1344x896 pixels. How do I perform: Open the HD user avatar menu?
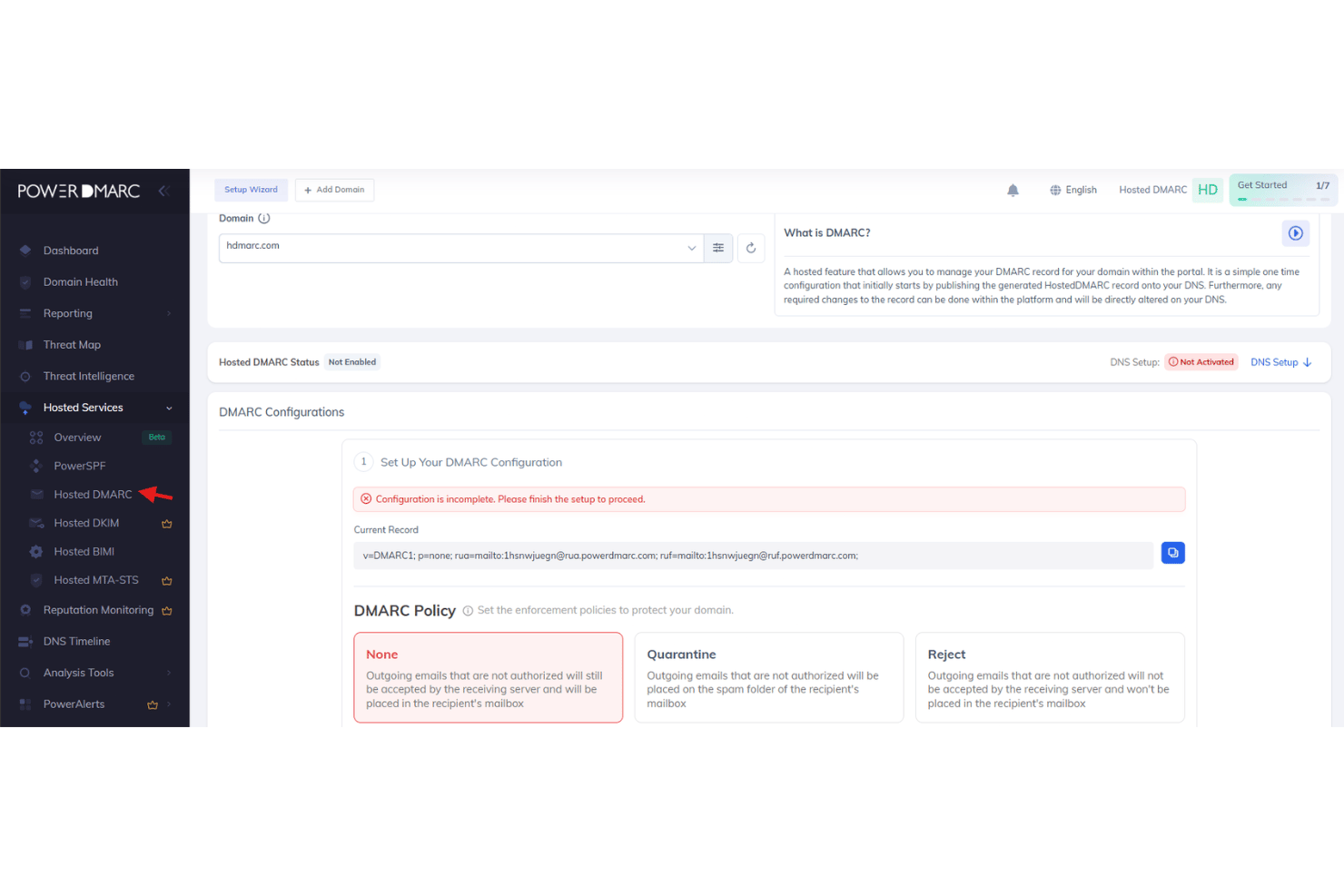[1208, 190]
